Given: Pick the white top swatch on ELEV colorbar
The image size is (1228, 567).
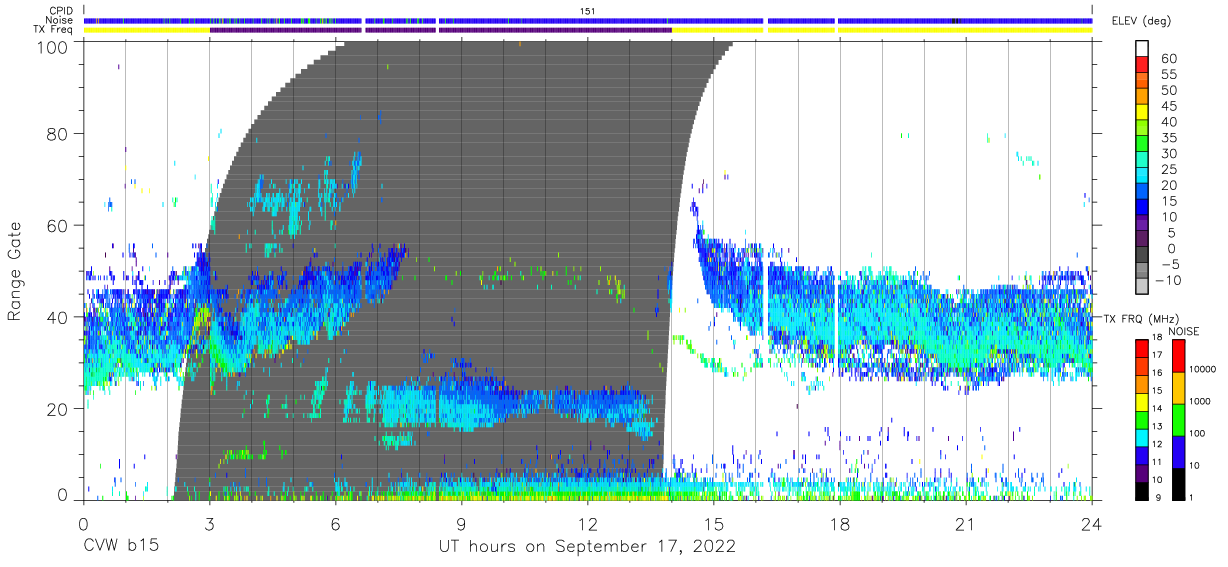Looking at the screenshot, I should pyautogui.click(x=1144, y=50).
